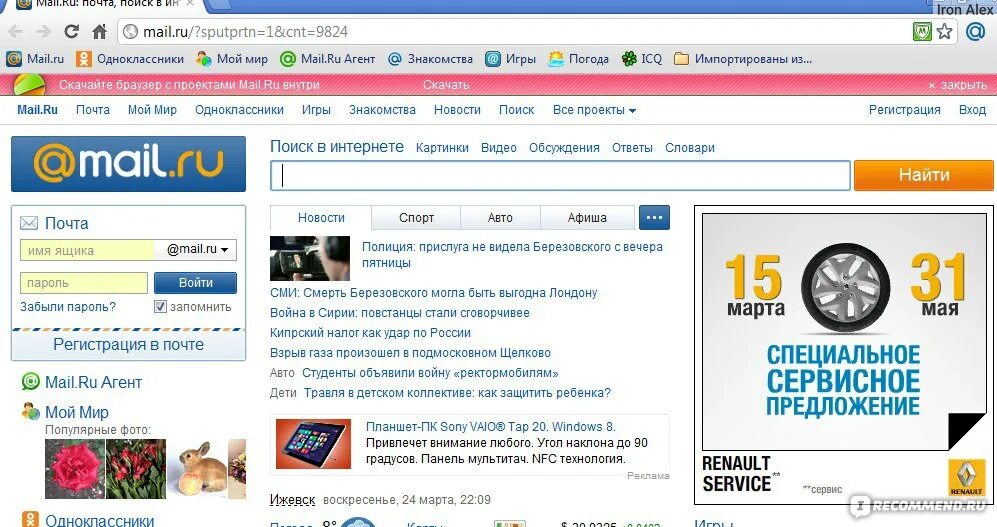Screen dimensions: 997x527
Task: Switch to the Афиша tab
Action: tap(588, 217)
